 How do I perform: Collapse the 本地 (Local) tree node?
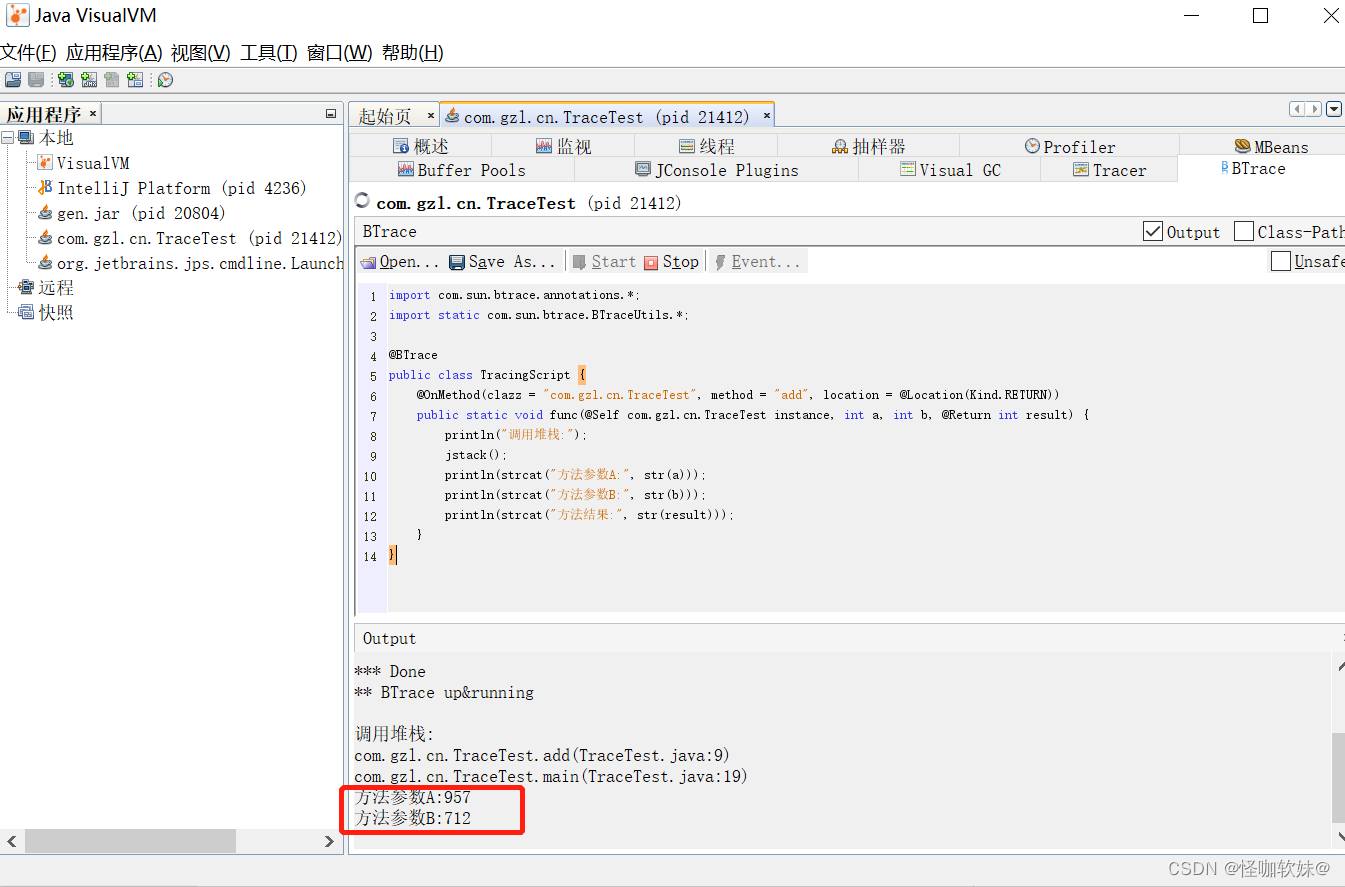tap(8, 138)
